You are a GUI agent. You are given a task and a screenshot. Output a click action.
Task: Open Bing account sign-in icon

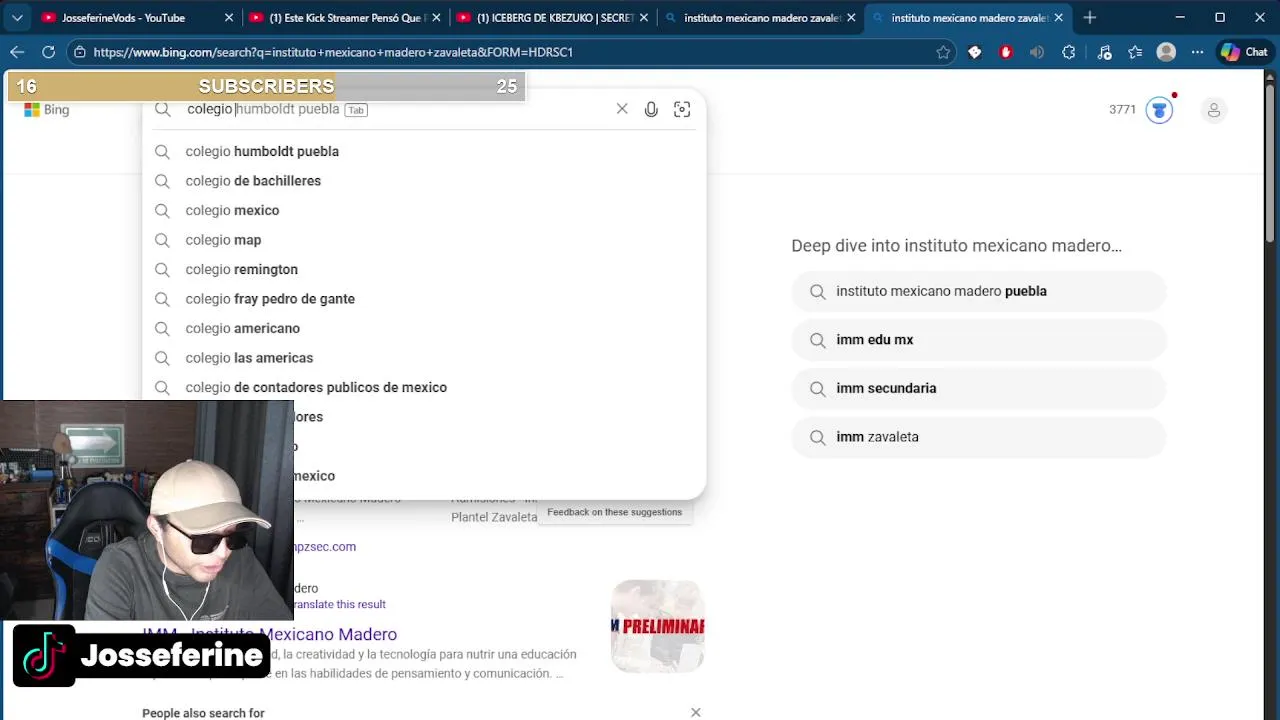tap(1214, 110)
